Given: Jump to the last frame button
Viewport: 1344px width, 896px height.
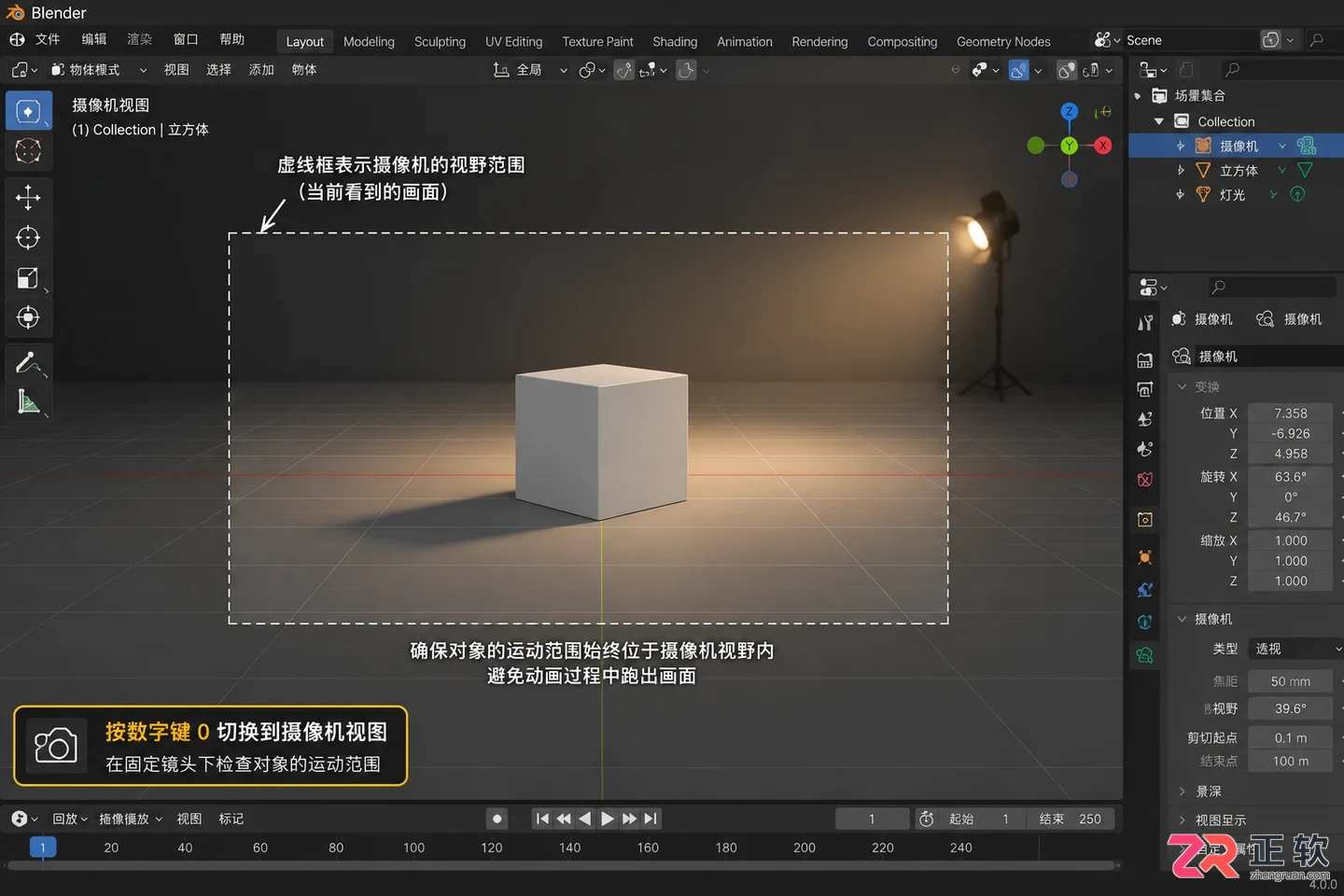Looking at the screenshot, I should 651,819.
